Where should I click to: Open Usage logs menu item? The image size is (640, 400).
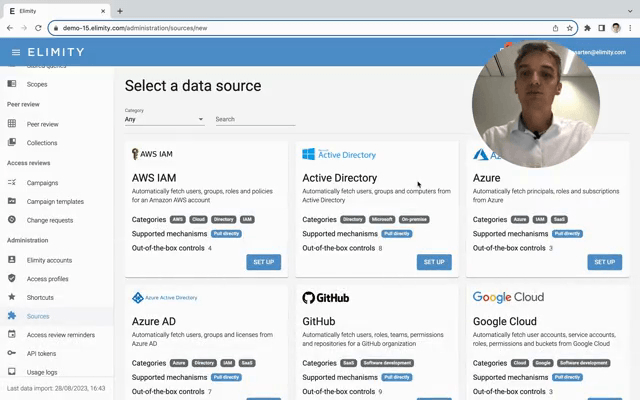click(42, 372)
